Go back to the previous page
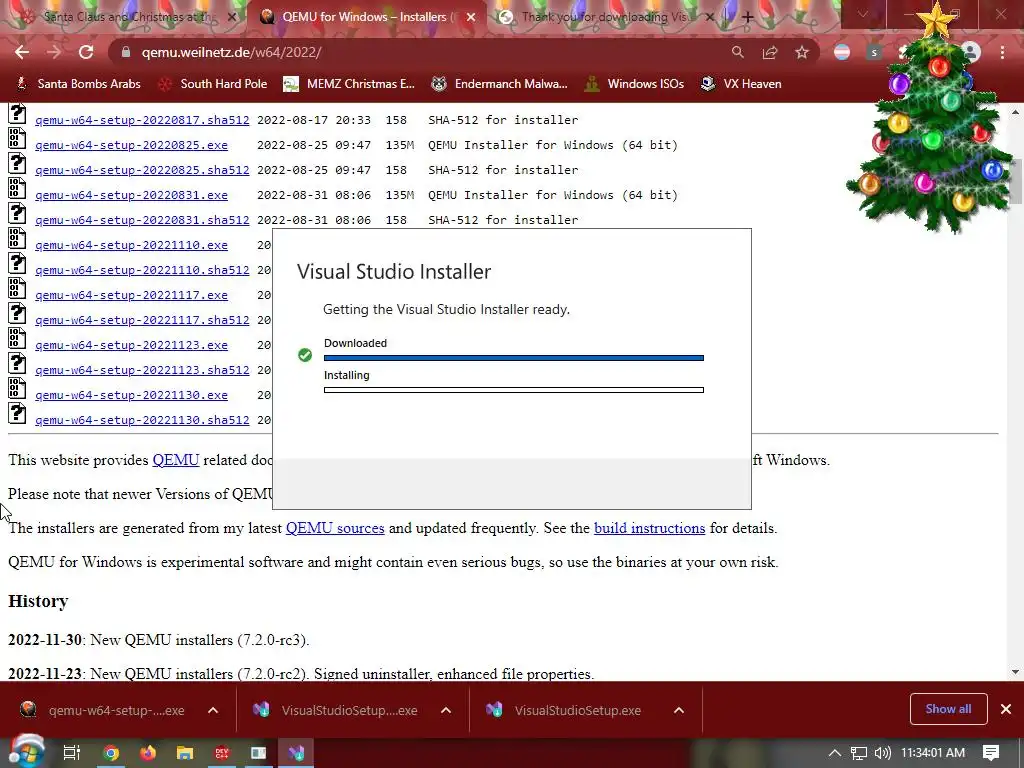1024x768 pixels. [22, 52]
